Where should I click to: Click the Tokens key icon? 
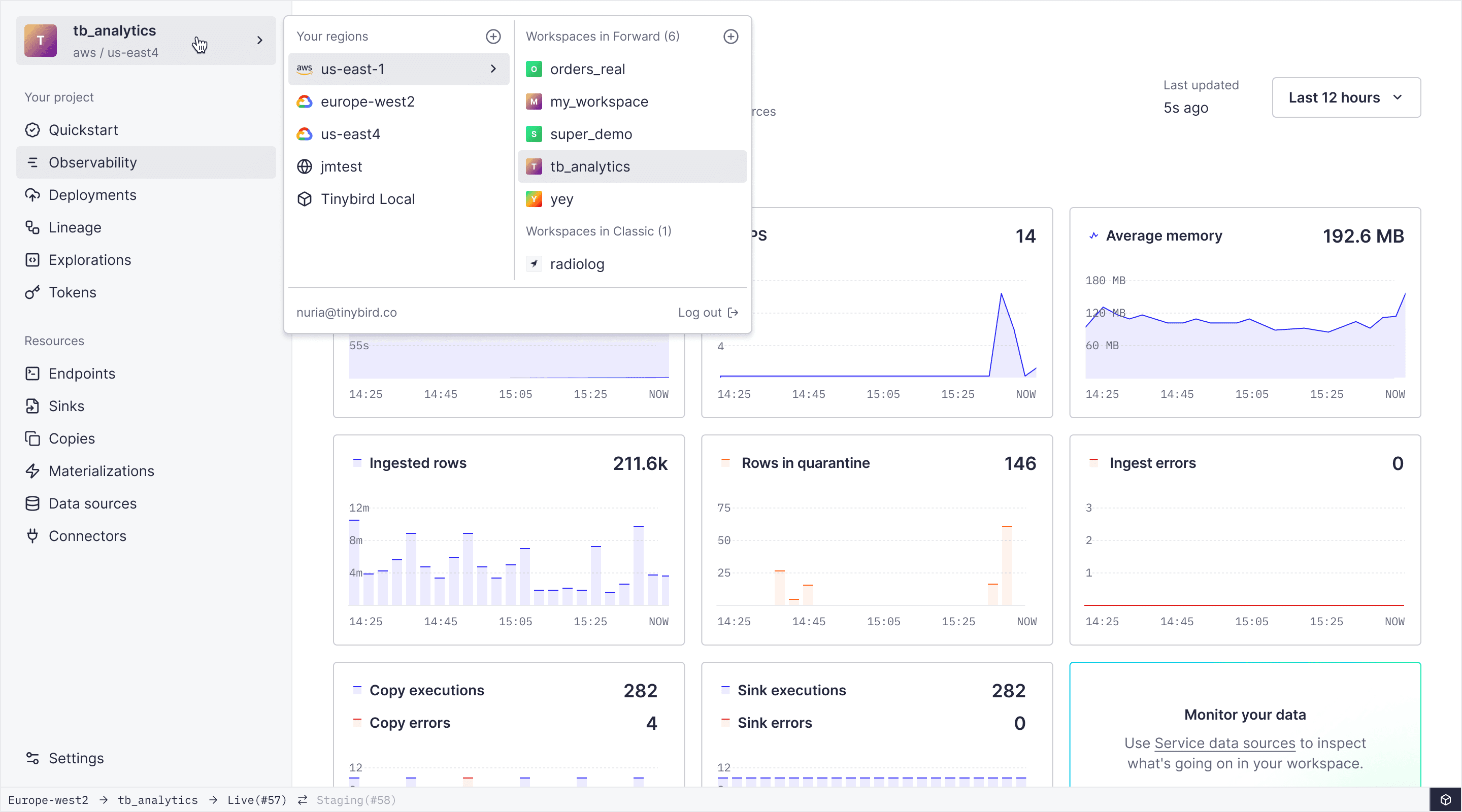click(32, 292)
